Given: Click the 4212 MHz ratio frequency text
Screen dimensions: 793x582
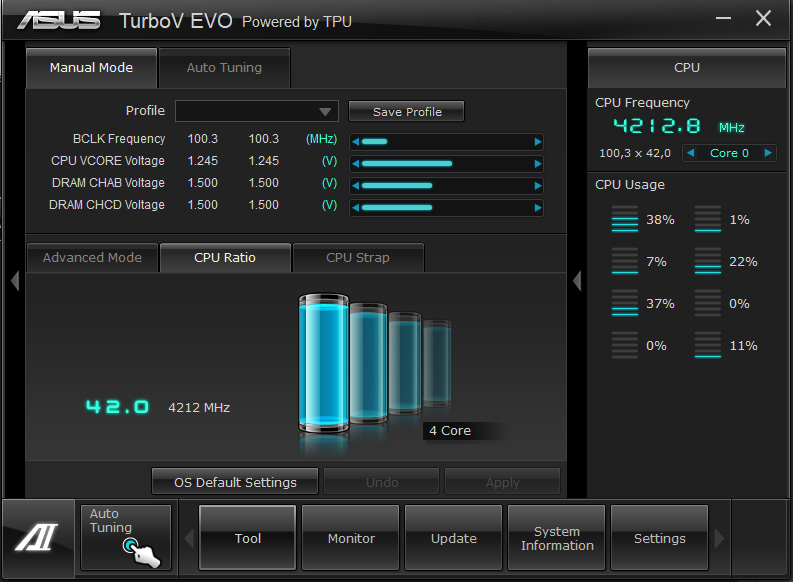Looking at the screenshot, I should click(199, 408).
